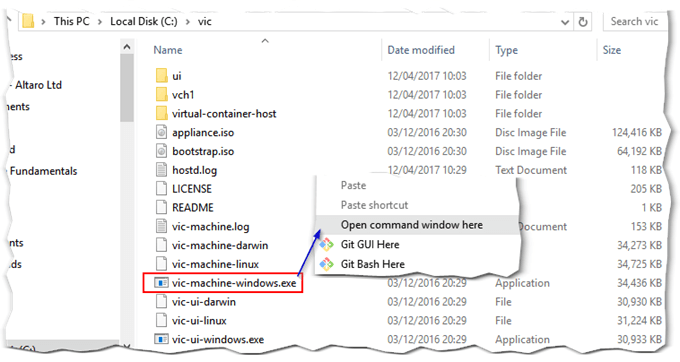
Task: Sort files by the Name column header
Action: pyautogui.click(x=168, y=50)
